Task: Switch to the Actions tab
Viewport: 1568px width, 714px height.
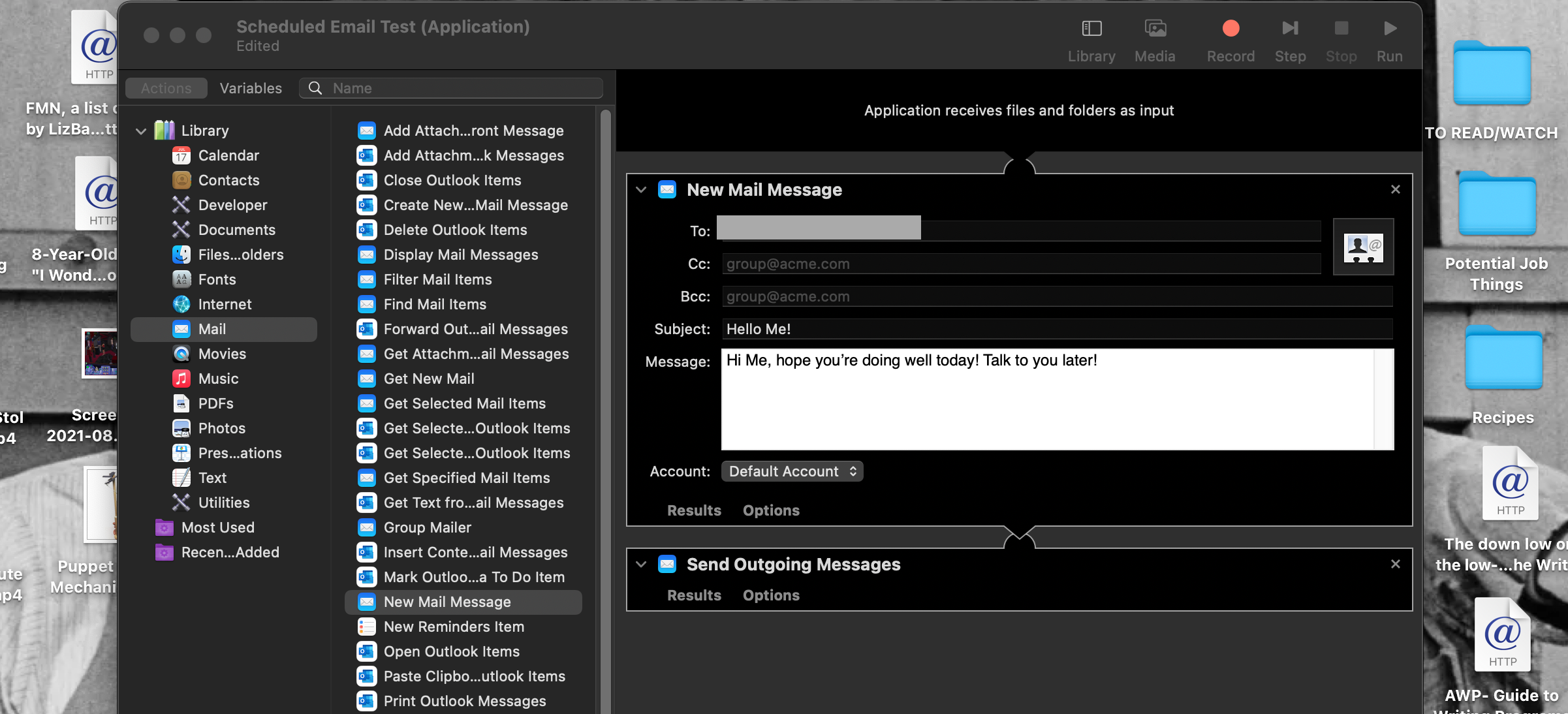Action: click(x=166, y=88)
